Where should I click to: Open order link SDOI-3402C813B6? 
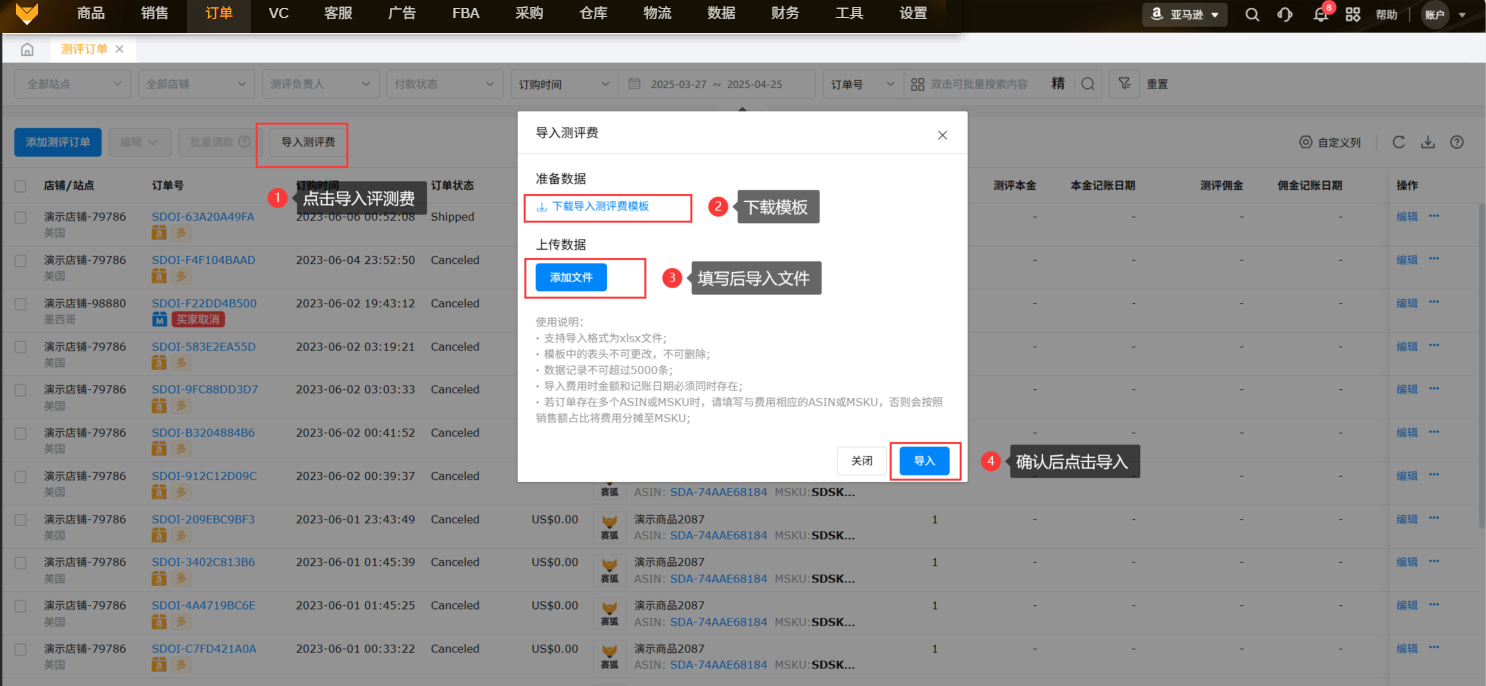(203, 562)
